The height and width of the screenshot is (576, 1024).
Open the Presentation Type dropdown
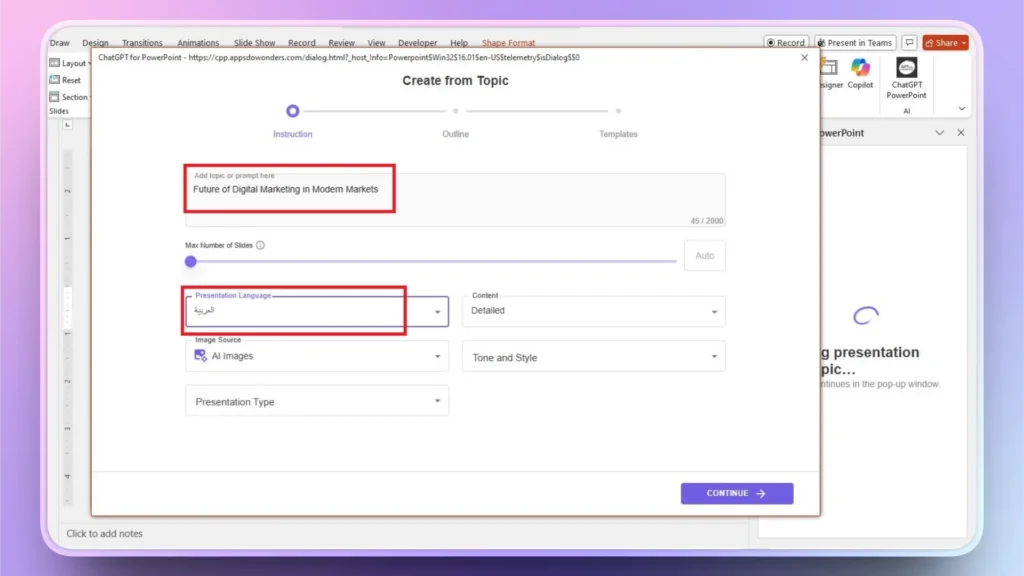pyautogui.click(x=316, y=401)
